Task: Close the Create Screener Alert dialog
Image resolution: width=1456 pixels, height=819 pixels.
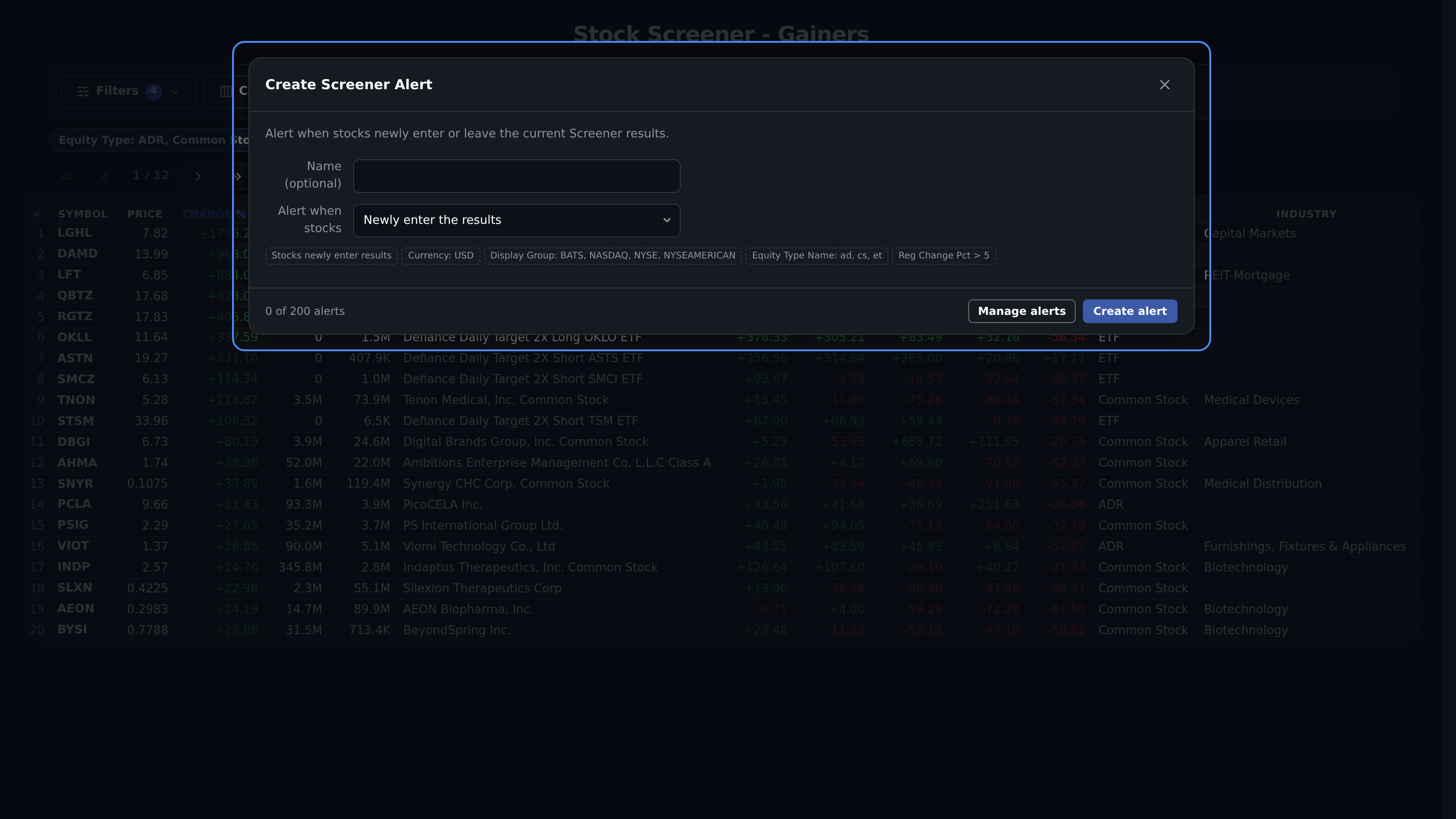Action: tap(1164, 85)
